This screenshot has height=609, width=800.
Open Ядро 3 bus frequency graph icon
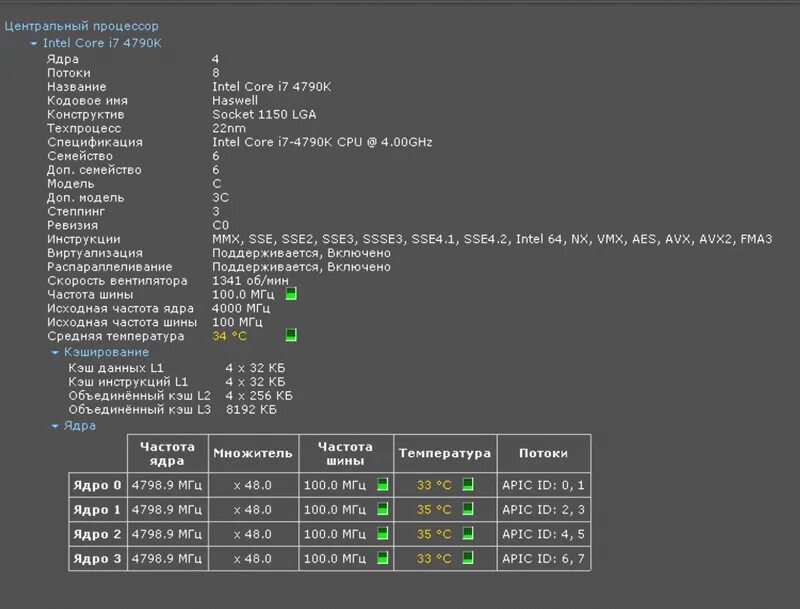(x=383, y=557)
